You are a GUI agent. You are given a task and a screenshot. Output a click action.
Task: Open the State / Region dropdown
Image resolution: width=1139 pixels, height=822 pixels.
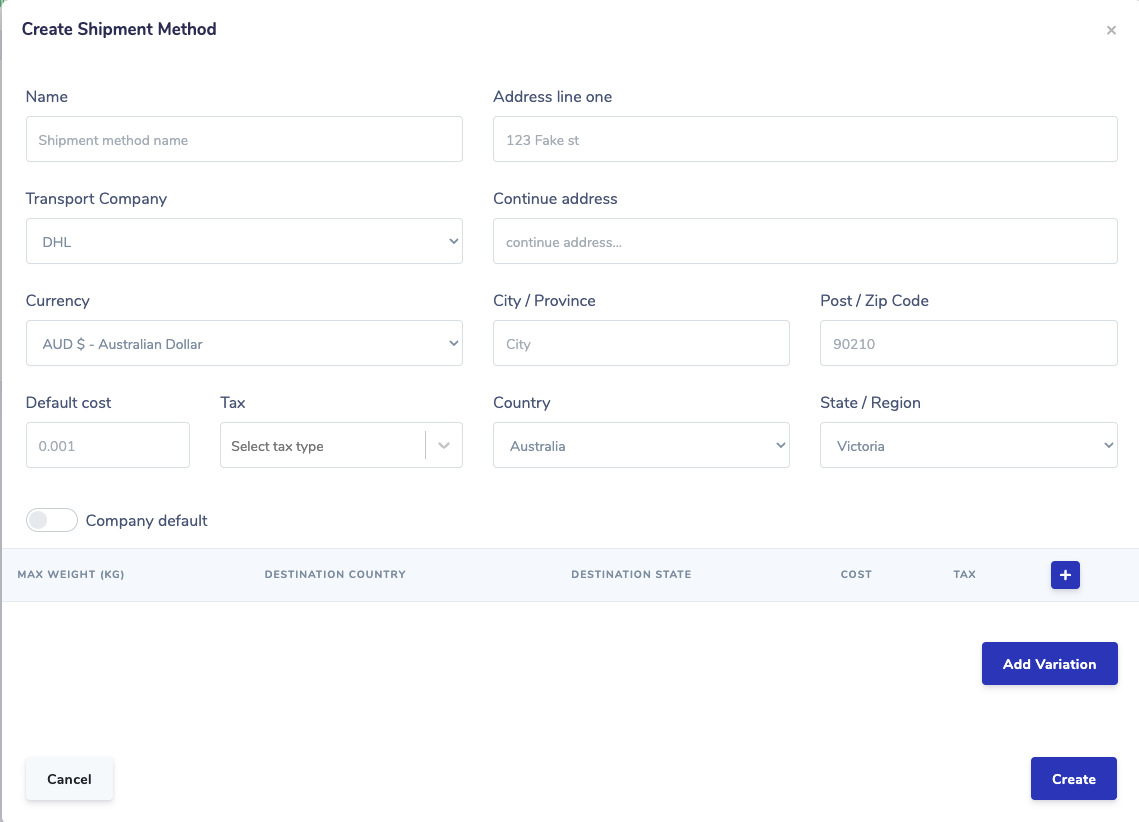point(968,445)
